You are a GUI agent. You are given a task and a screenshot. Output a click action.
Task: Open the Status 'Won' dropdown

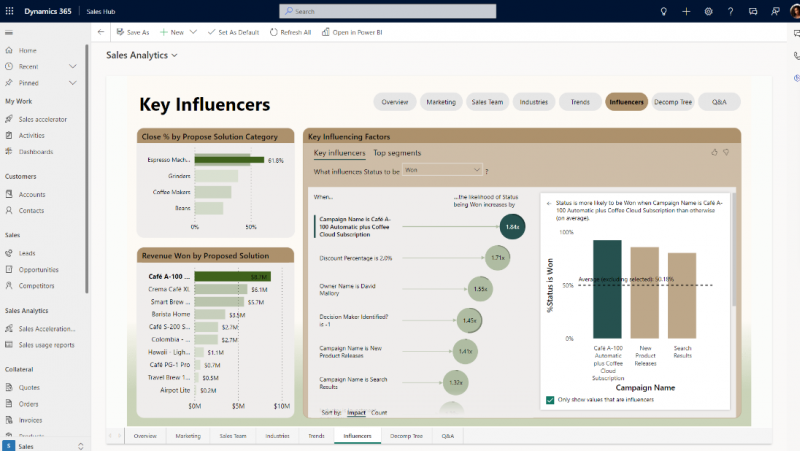click(442, 171)
